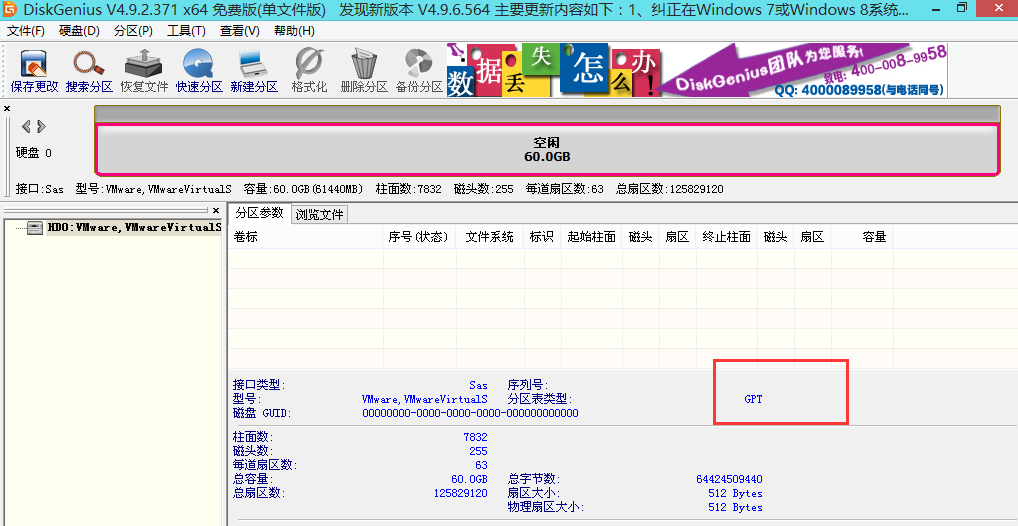Click the 文件系统 column header
This screenshot has width=1018, height=526.
click(490, 237)
